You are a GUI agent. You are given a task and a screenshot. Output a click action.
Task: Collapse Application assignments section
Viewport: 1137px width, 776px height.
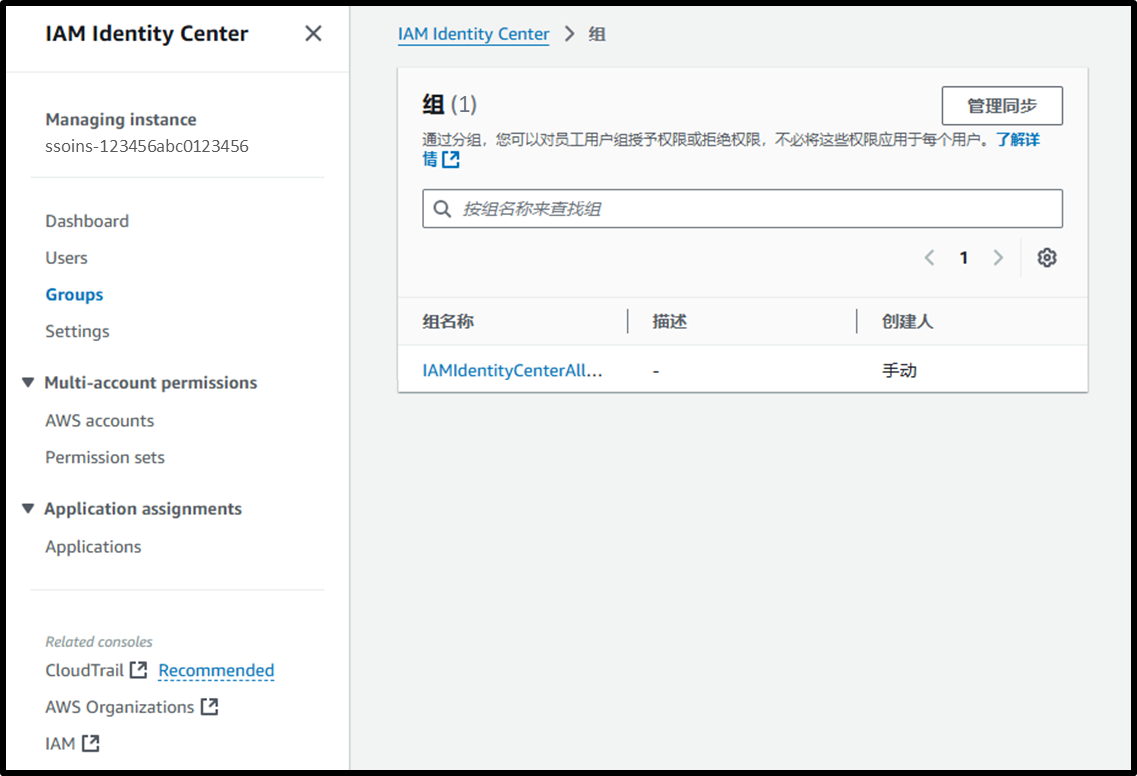[28, 508]
